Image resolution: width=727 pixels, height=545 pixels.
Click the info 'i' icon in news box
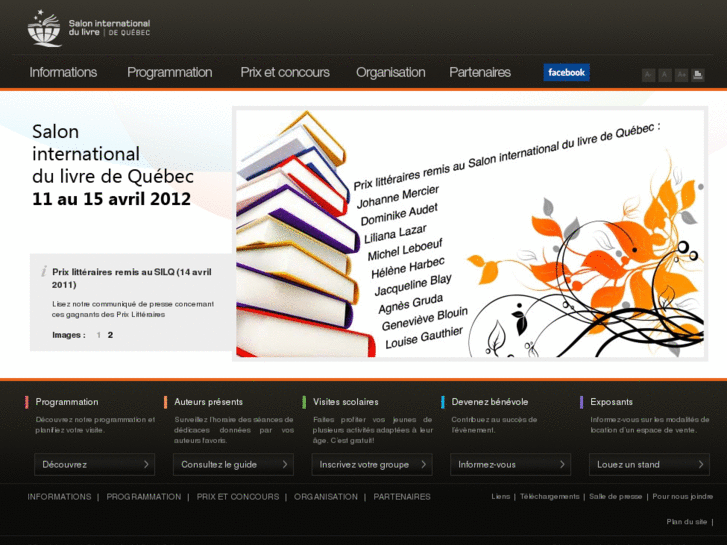44,271
